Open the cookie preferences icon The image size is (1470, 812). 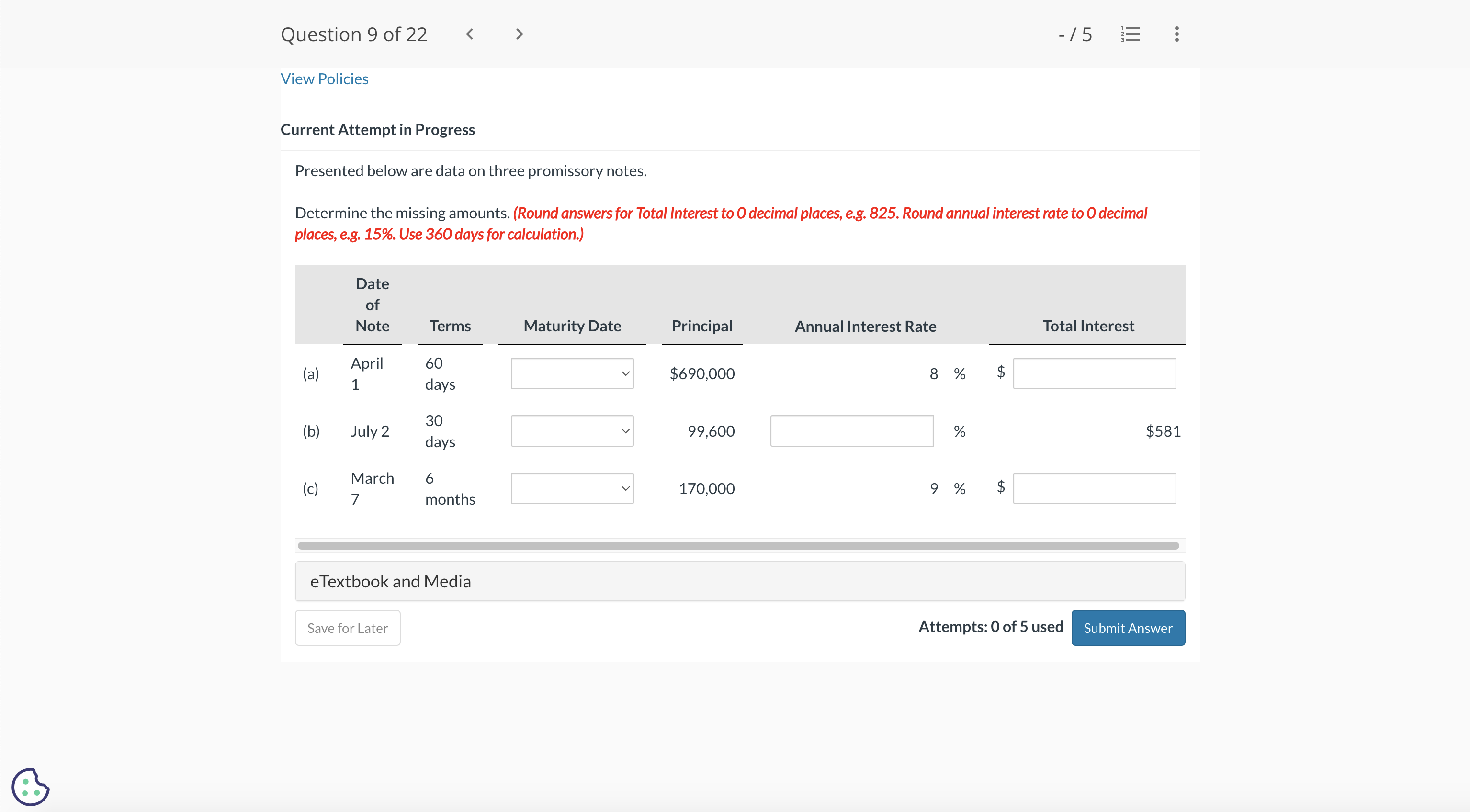click(x=30, y=786)
